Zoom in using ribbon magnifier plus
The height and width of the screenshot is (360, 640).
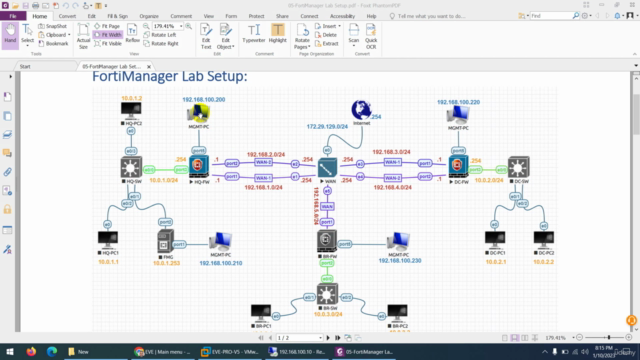point(189,26)
